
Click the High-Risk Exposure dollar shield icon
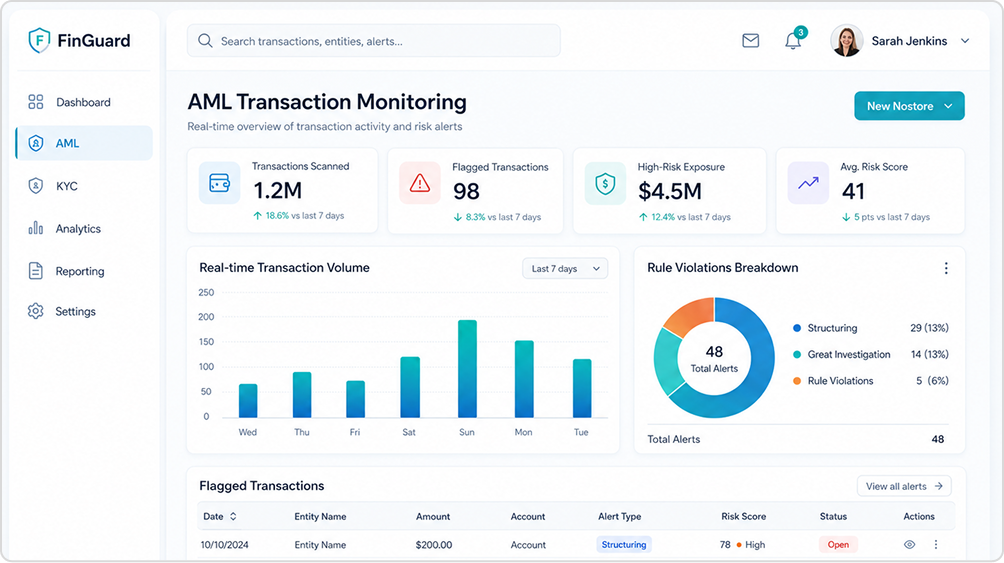tap(605, 184)
